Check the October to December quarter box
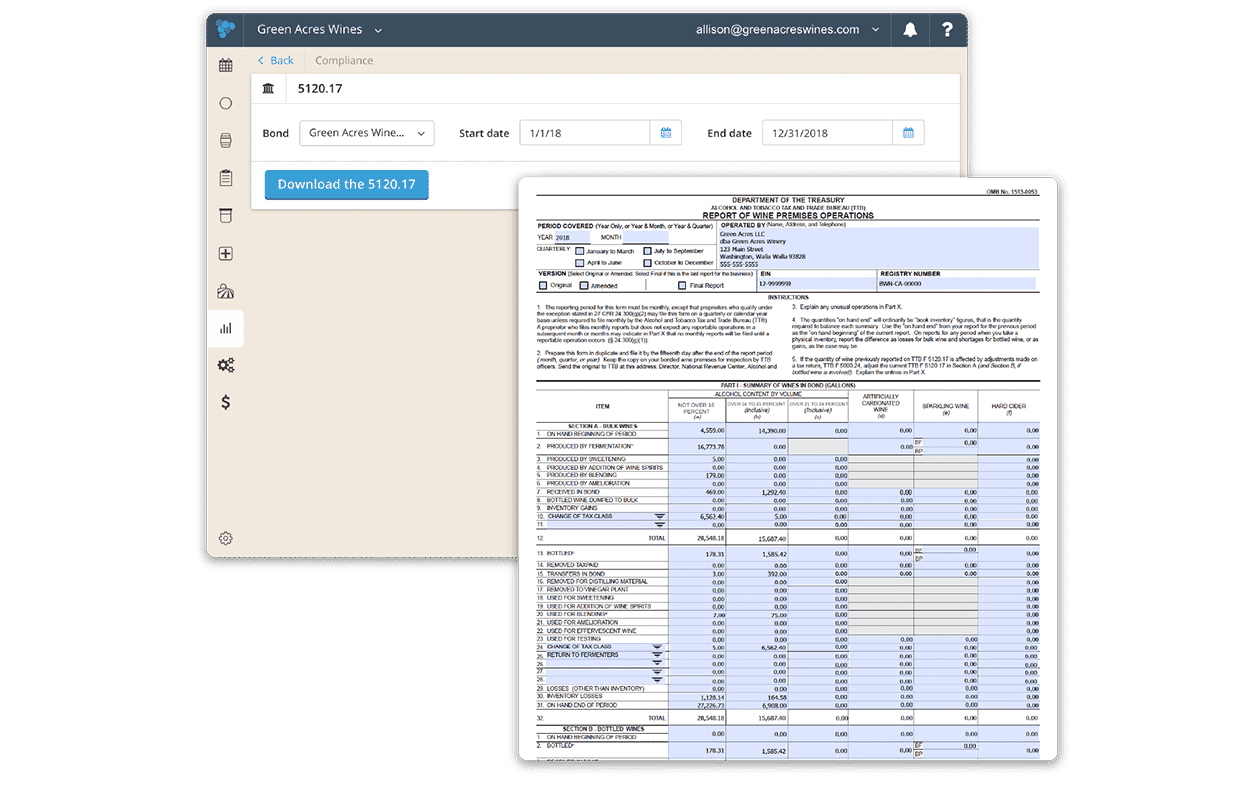The height and width of the screenshot is (790, 1254). (x=648, y=263)
